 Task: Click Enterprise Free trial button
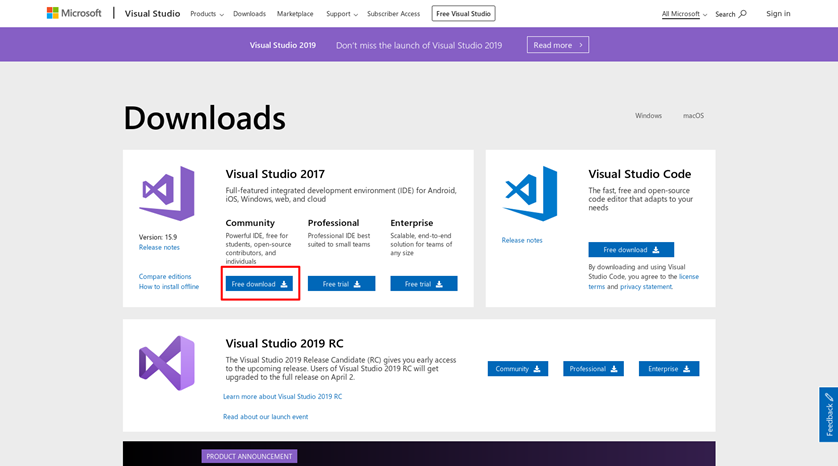coord(424,284)
